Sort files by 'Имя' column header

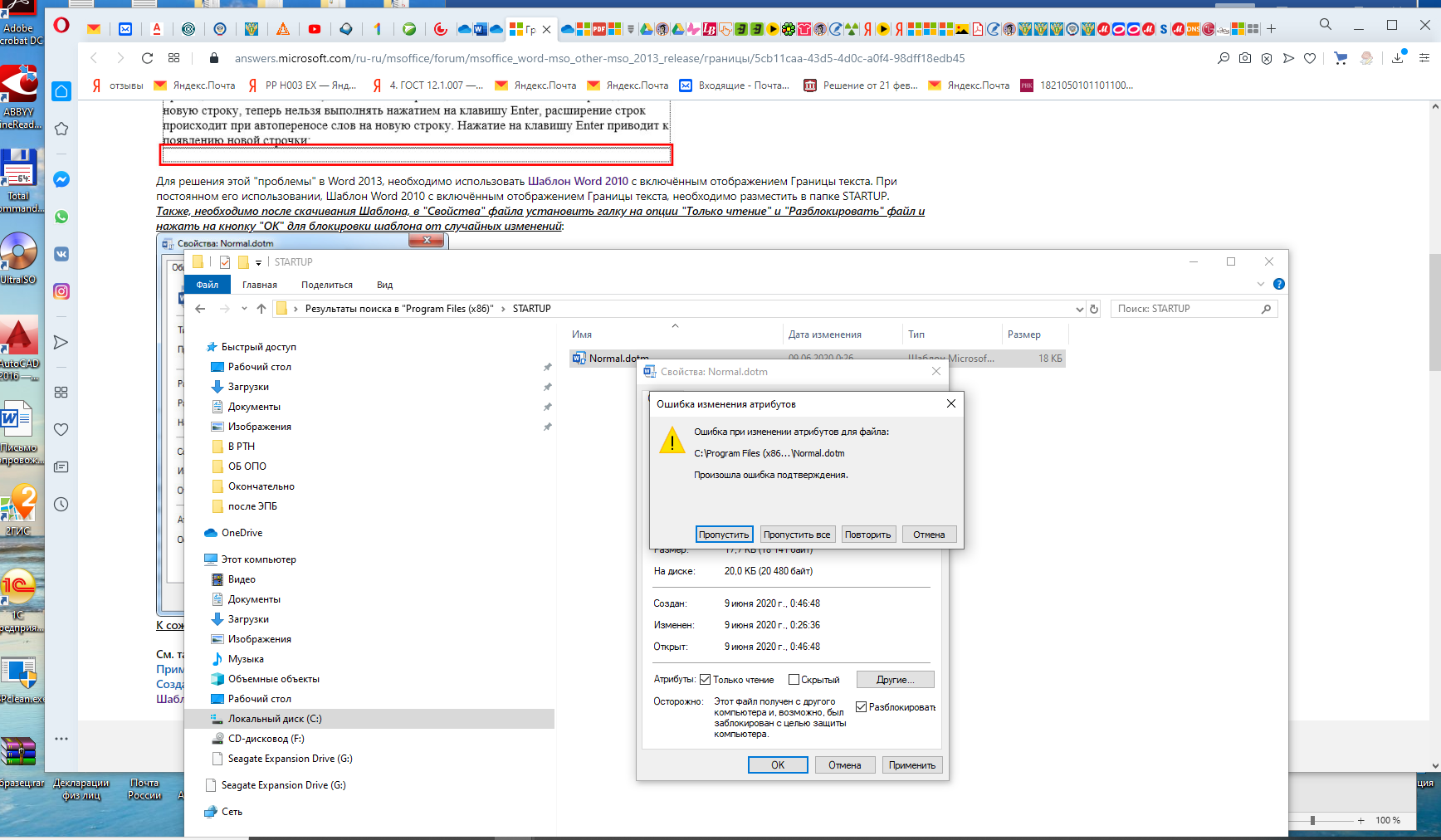pyautogui.click(x=676, y=335)
